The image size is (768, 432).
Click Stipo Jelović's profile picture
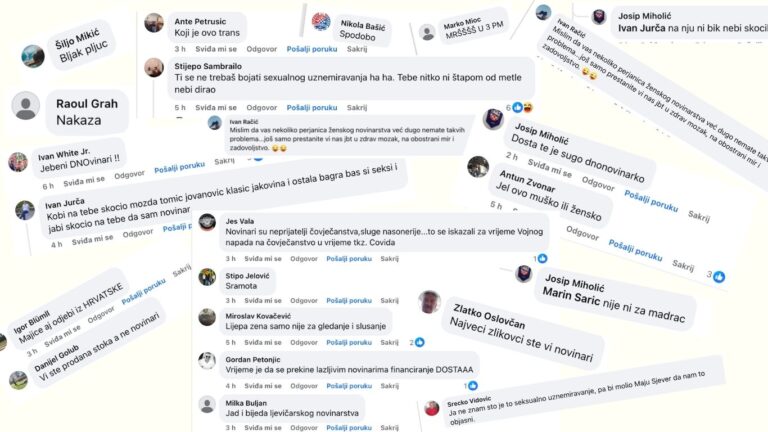(x=207, y=276)
